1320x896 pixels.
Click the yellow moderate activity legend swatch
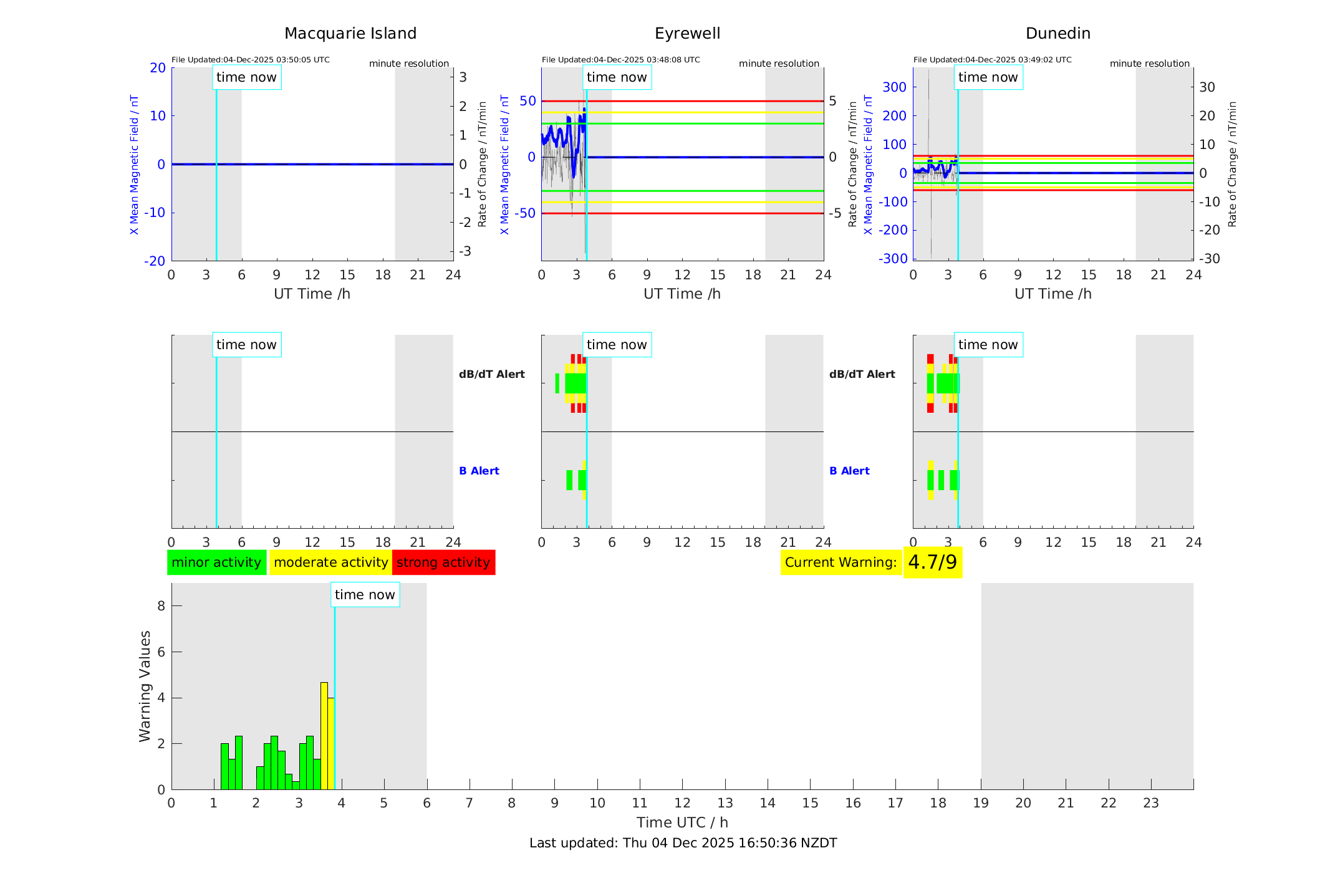coord(330,562)
